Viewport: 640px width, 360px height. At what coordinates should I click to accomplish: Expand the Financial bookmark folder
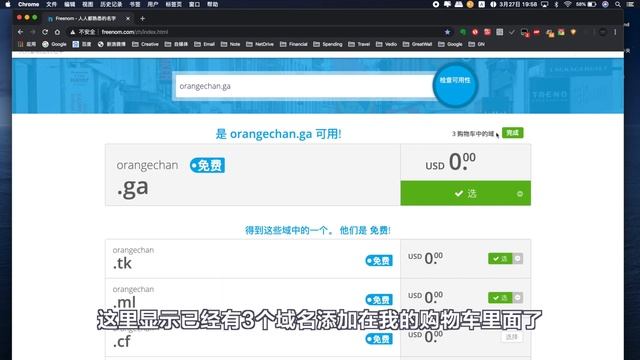point(293,44)
